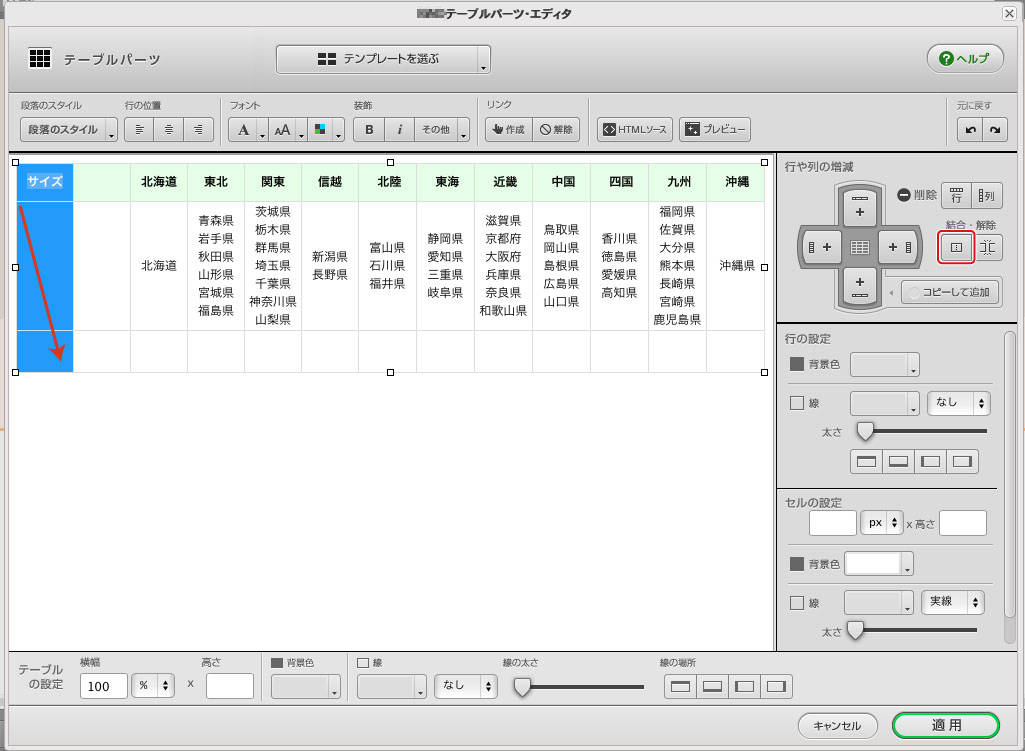
Task: Toggle italic with the i button
Action: 399,129
